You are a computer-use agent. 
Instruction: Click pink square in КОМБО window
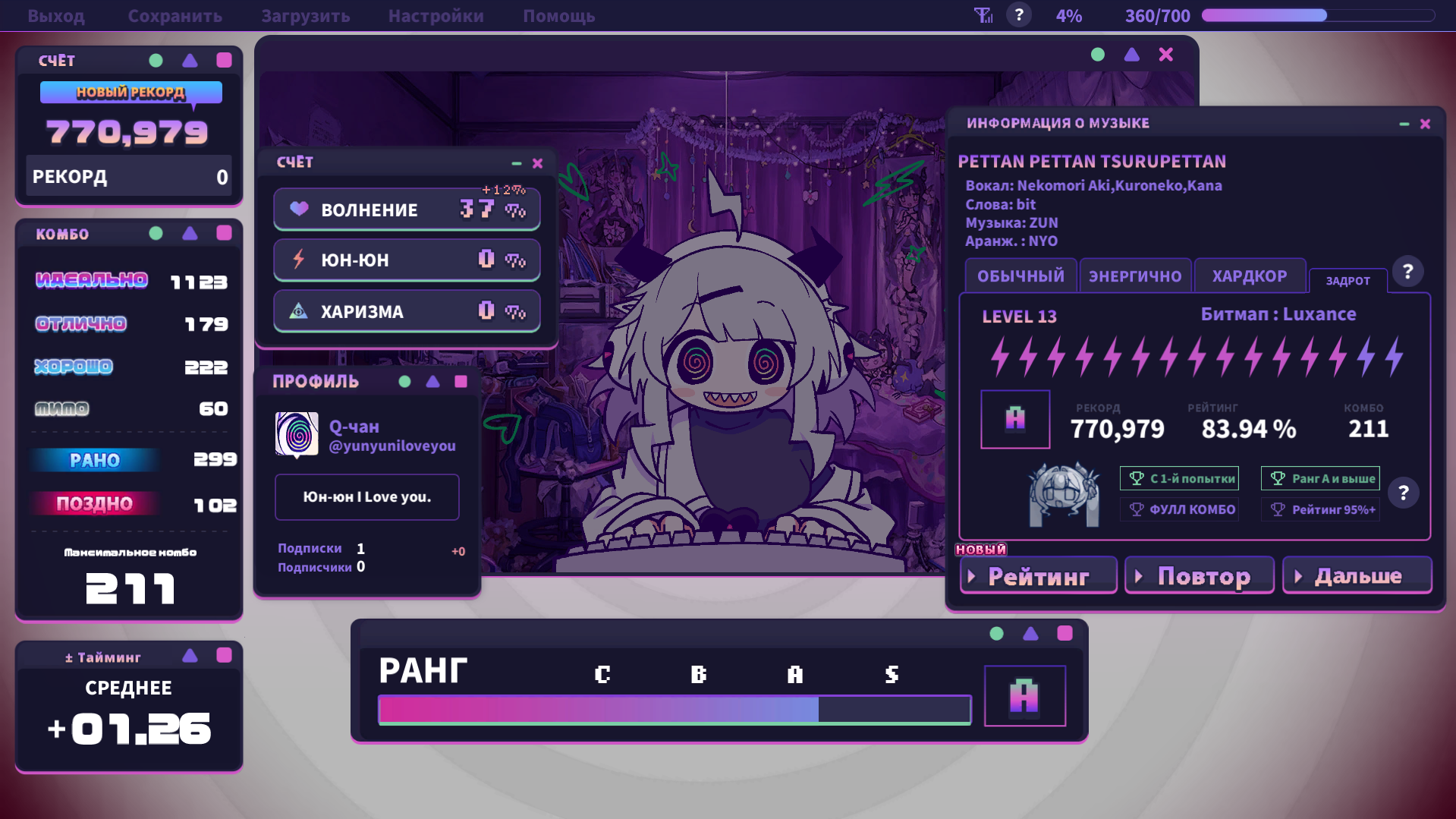(224, 232)
